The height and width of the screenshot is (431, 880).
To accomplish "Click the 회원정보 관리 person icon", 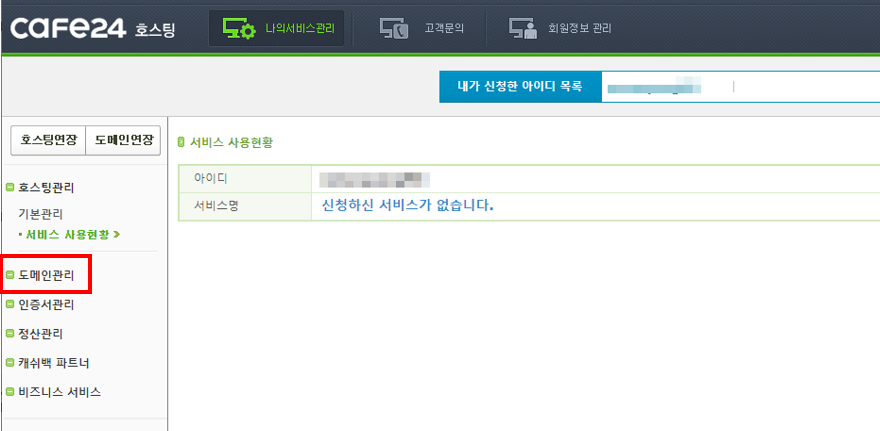I will [523, 28].
